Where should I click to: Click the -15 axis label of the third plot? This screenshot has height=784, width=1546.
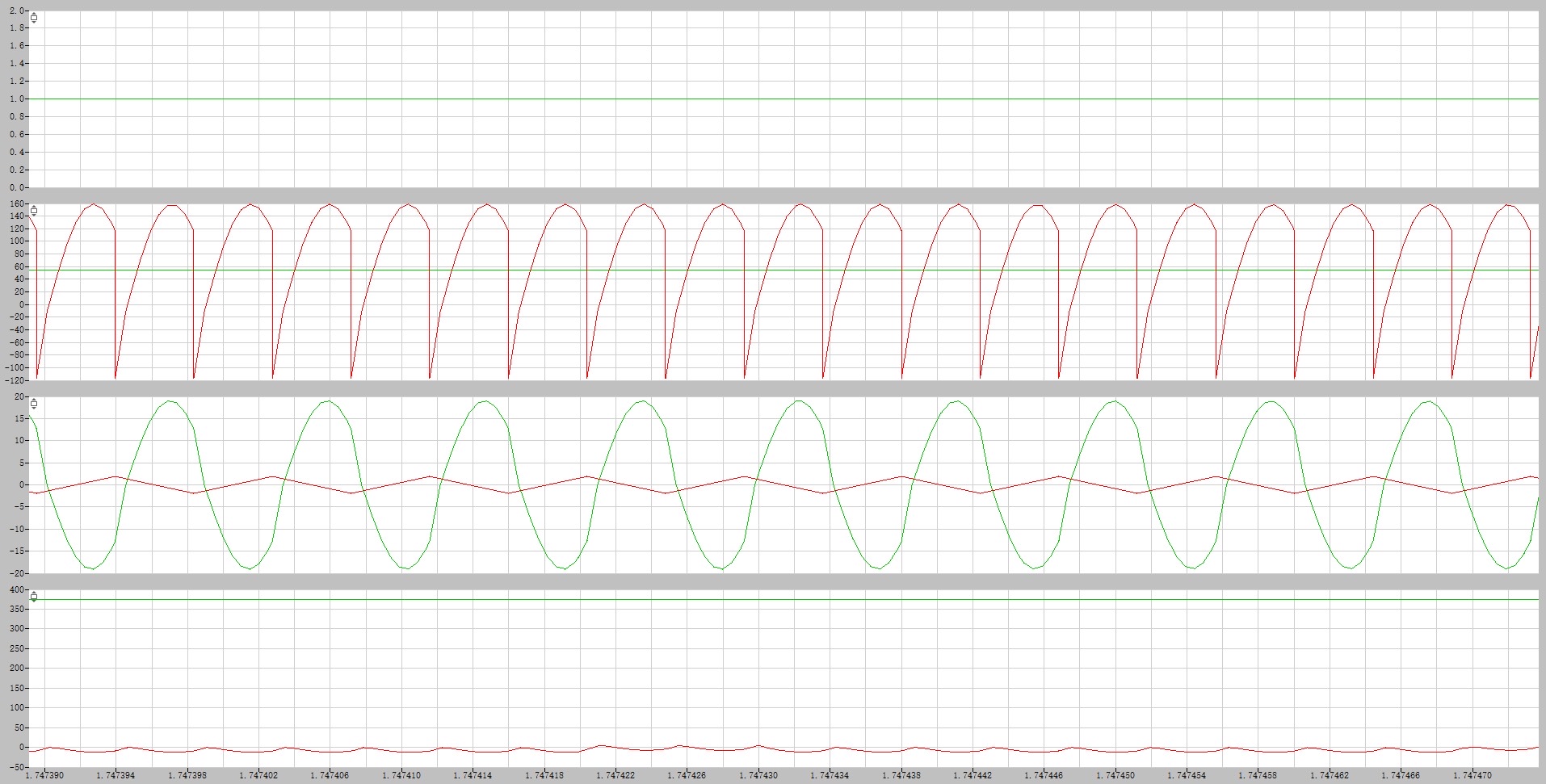16,551
